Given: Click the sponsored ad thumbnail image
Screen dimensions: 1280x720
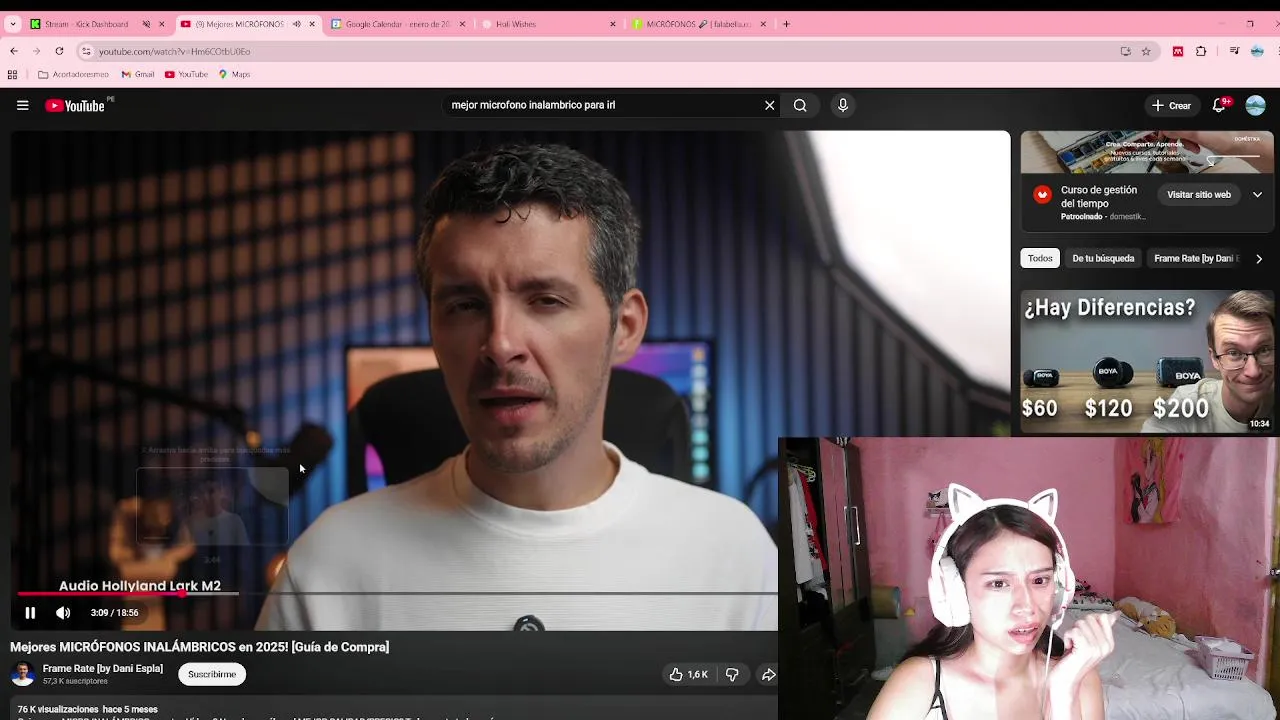Looking at the screenshot, I should 1147,152.
